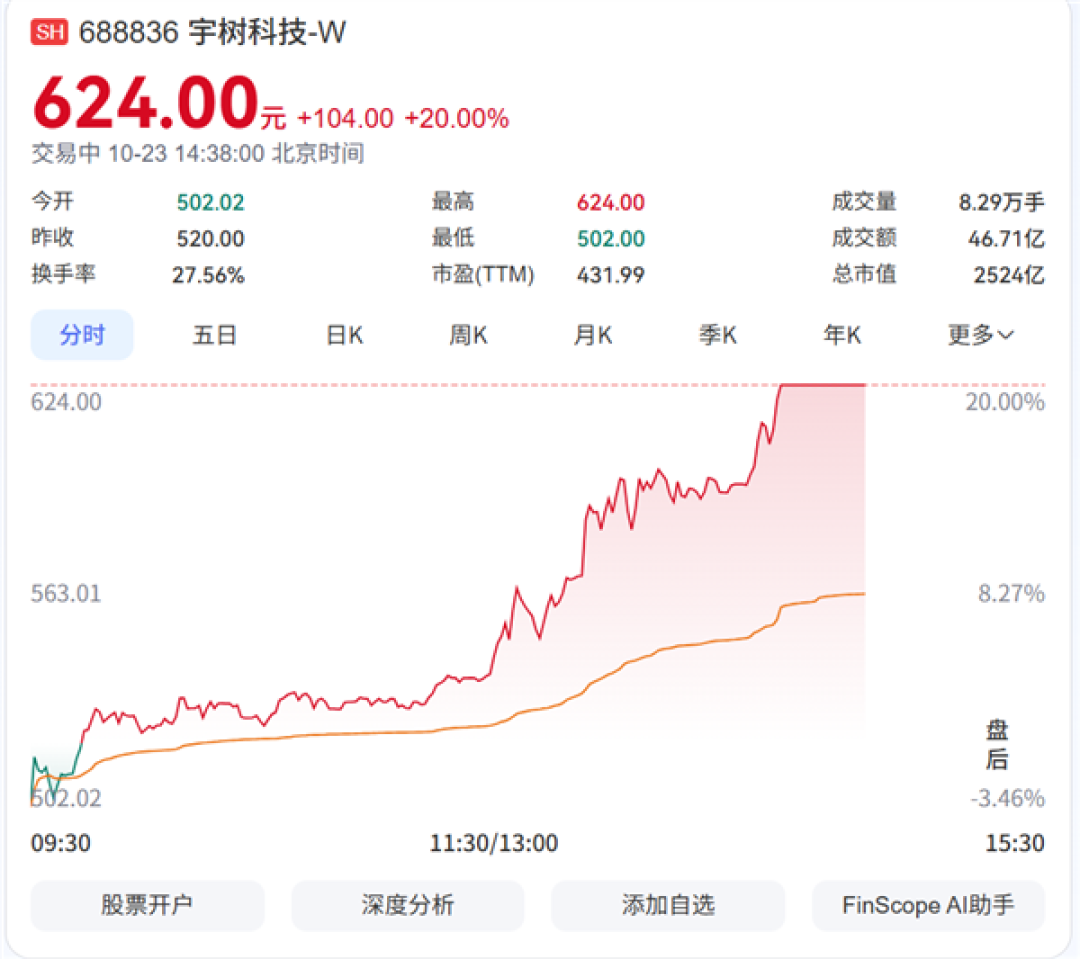The image size is (1080, 959).
Task: Select the 分时 intraday chart tab
Action: click(82, 335)
